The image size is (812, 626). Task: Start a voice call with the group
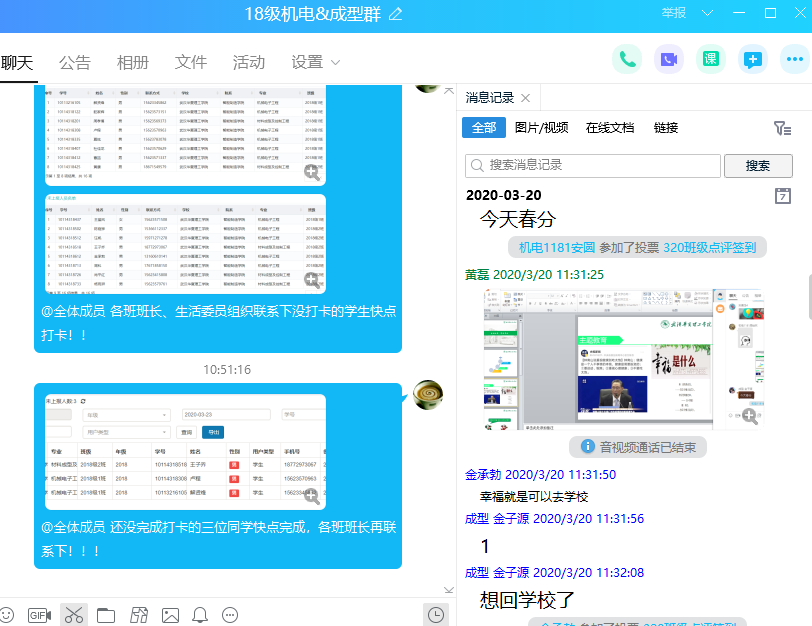pos(627,60)
